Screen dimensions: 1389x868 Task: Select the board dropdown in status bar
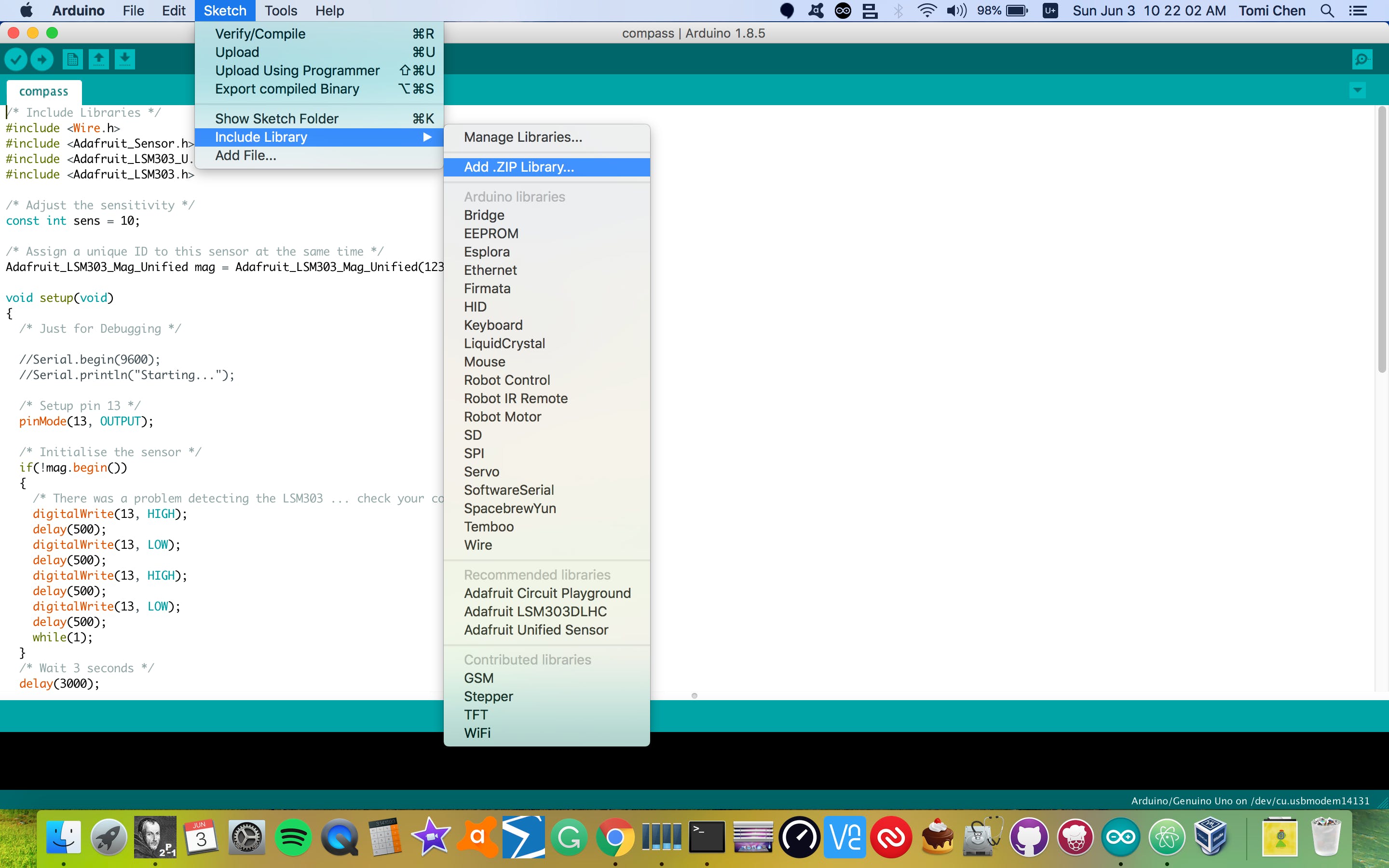(1252, 799)
